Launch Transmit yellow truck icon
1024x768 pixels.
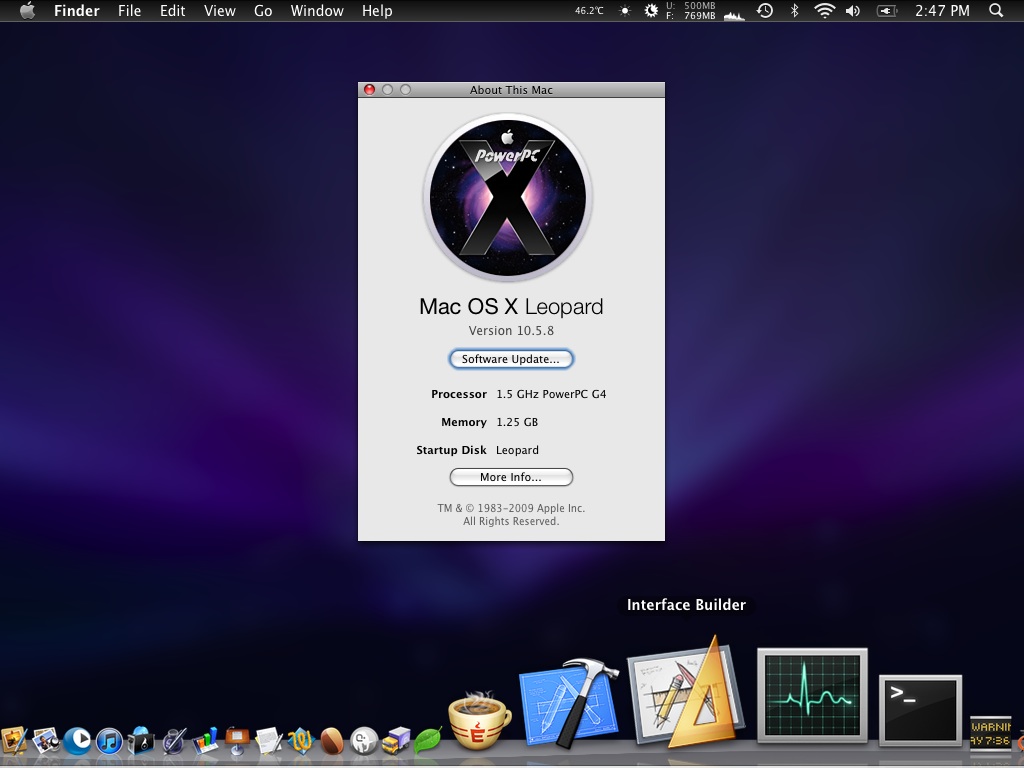[x=396, y=741]
